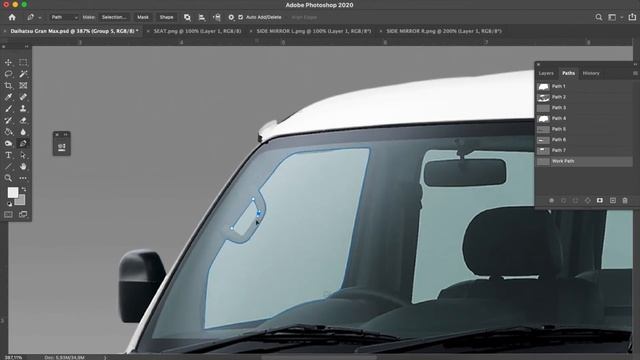The width and height of the screenshot is (640, 360).
Task: Select the Lasso tool
Action: [x=8, y=74]
